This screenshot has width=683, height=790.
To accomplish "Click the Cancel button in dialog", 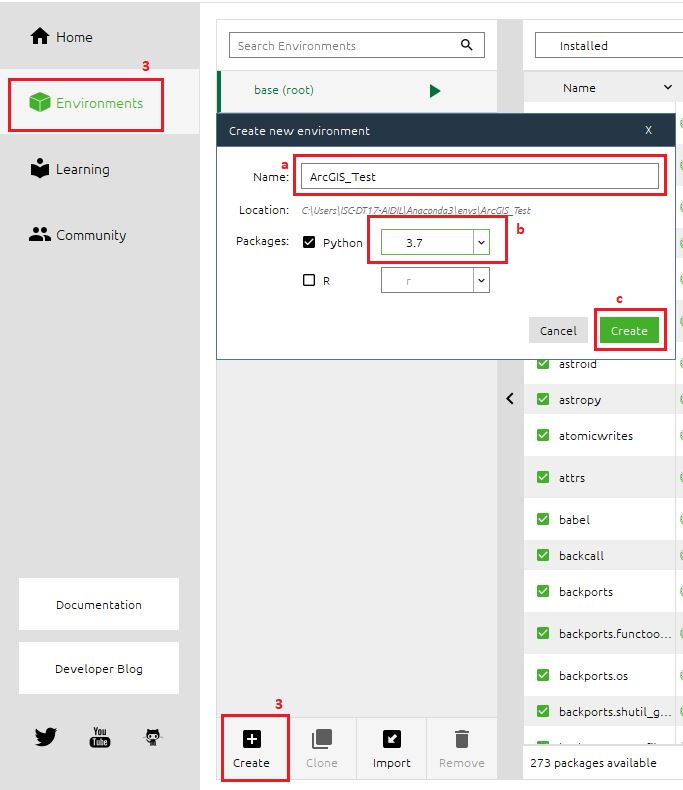I will point(558,331).
